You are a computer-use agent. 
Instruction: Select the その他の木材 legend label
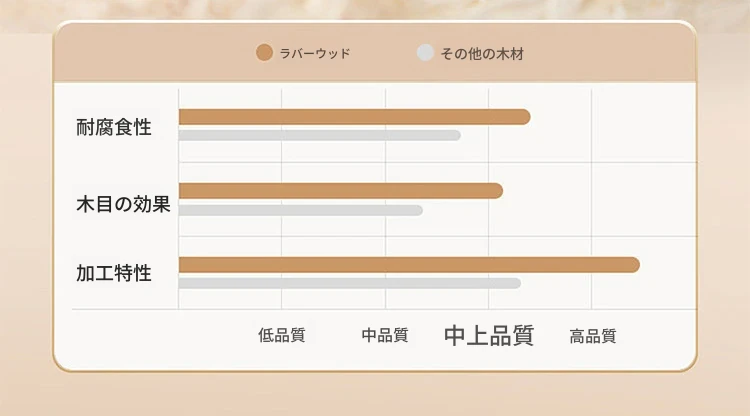tap(482, 54)
